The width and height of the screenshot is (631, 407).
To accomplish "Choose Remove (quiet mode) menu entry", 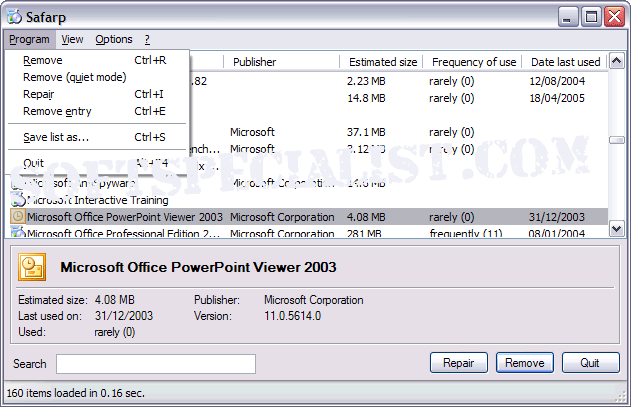I will pyautogui.click(x=97, y=77).
